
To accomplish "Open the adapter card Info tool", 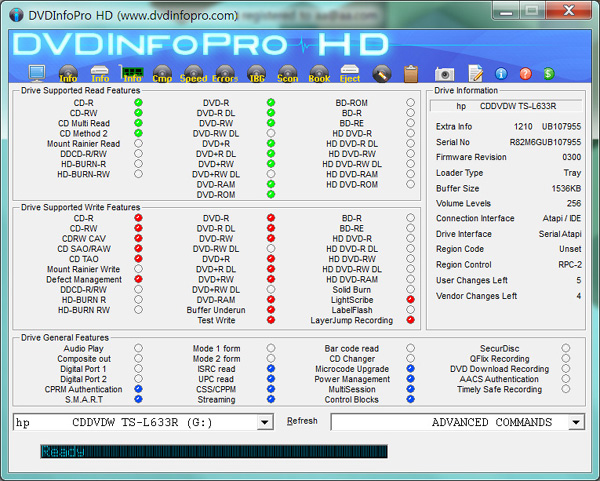I will click(132, 73).
